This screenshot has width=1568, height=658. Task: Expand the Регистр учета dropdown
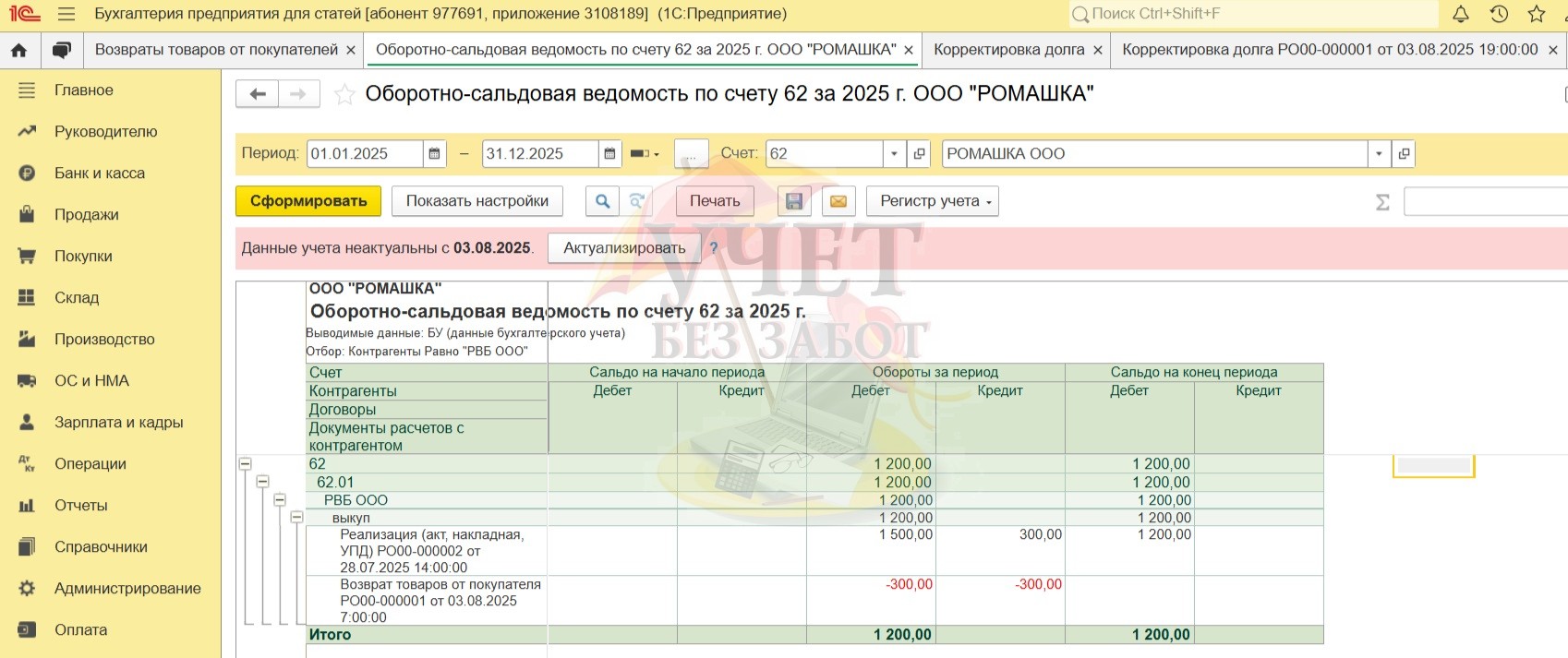pos(933,201)
